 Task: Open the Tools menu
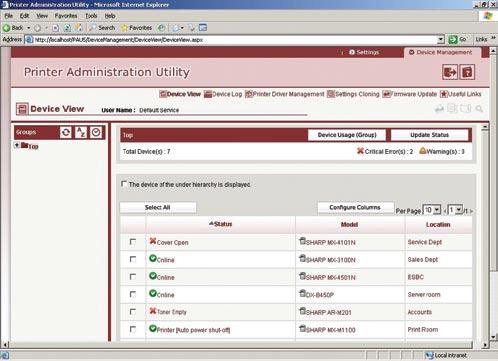(91, 16)
